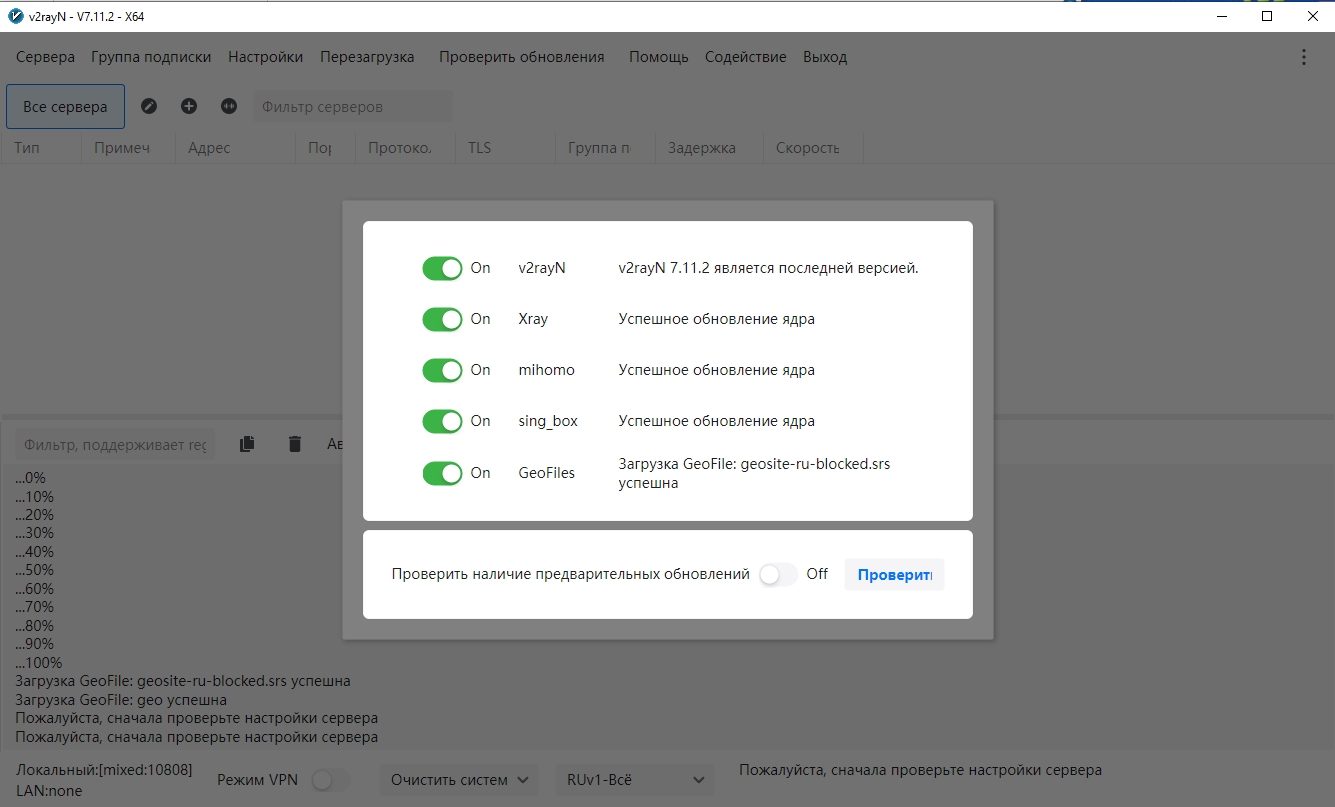
Task: Toggle sing_box core update switch
Action: click(x=442, y=421)
